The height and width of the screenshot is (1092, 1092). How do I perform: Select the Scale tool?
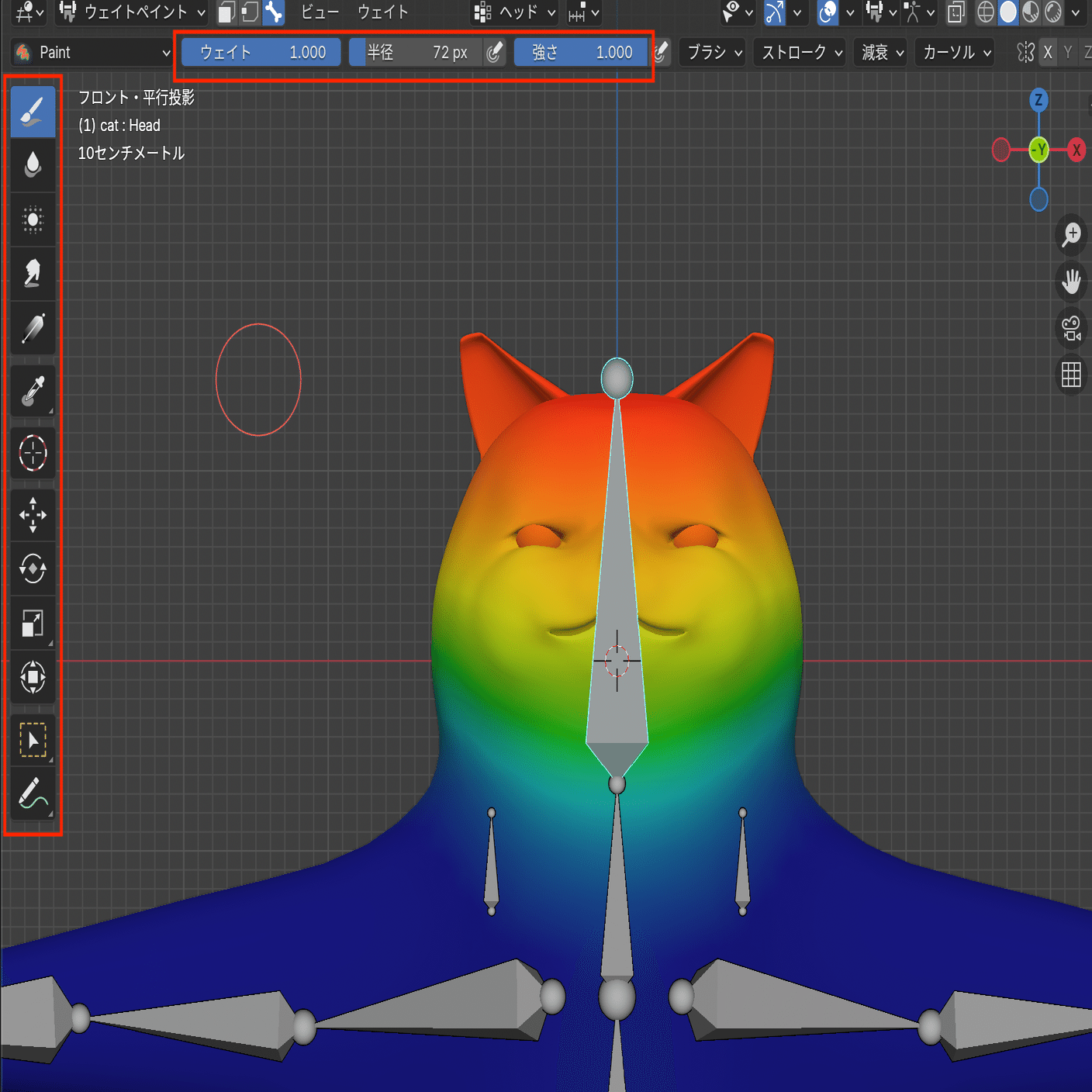[x=33, y=624]
